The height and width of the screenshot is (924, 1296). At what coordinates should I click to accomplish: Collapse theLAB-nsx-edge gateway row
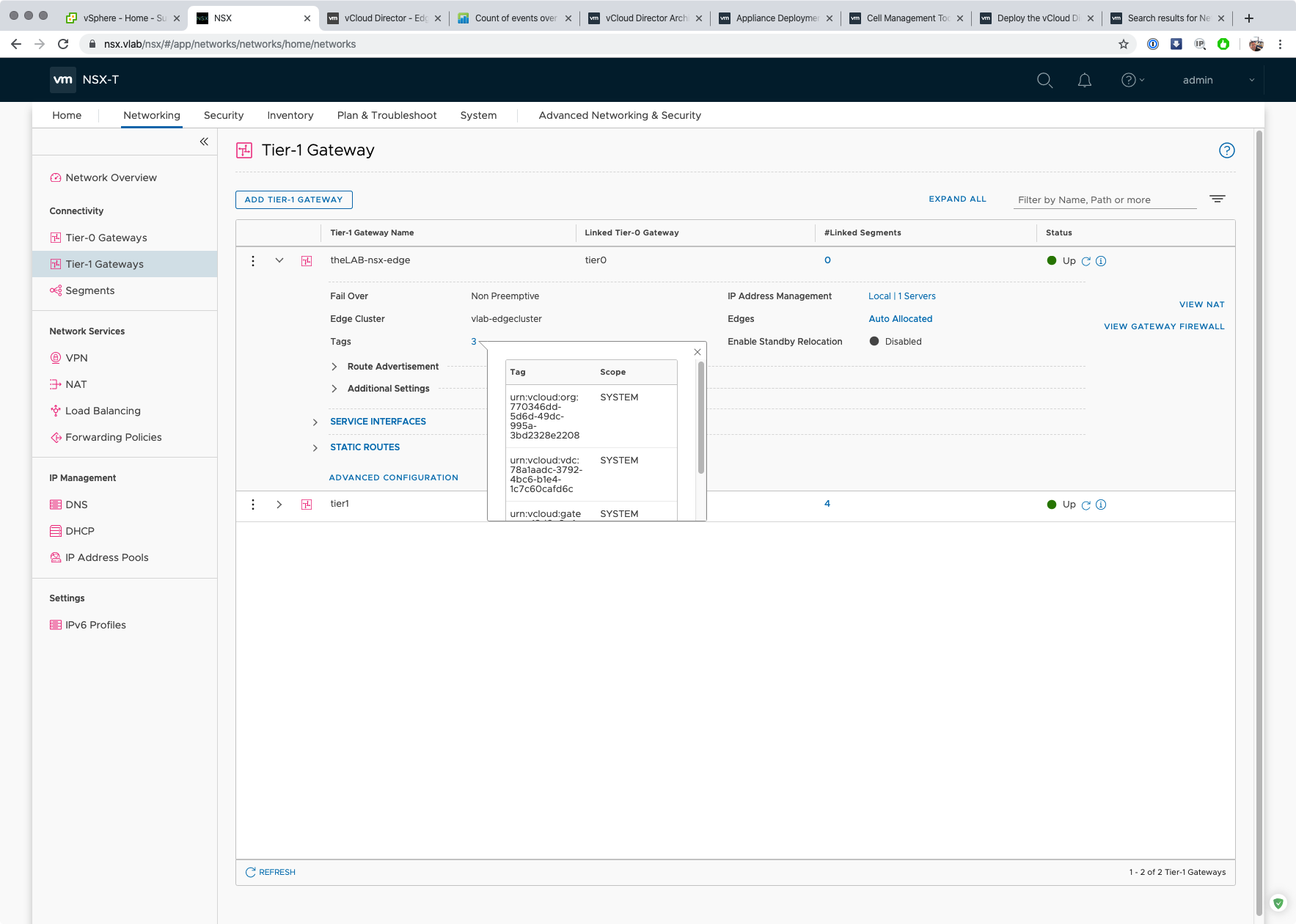click(x=279, y=260)
